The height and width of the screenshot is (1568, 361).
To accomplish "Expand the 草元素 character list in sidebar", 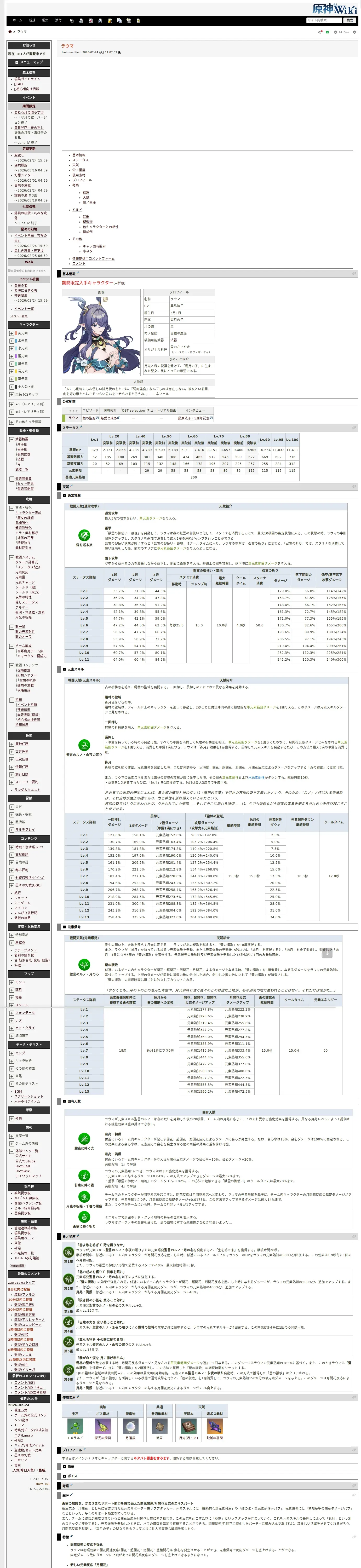I will pos(12,379).
